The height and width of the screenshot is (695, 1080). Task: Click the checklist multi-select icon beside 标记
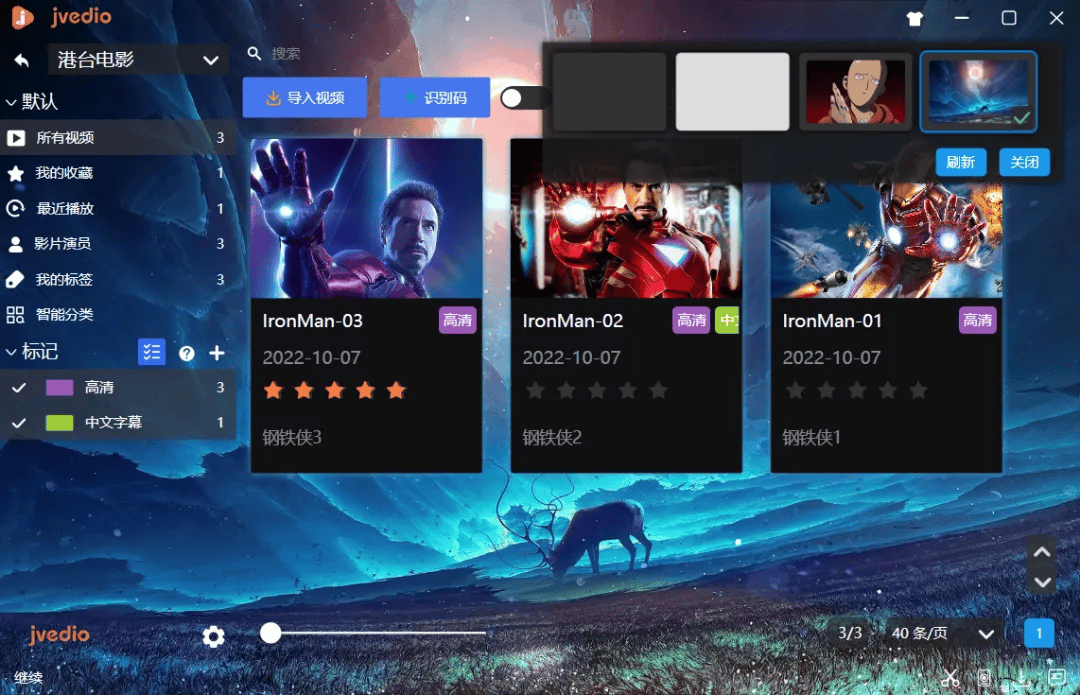(x=151, y=352)
